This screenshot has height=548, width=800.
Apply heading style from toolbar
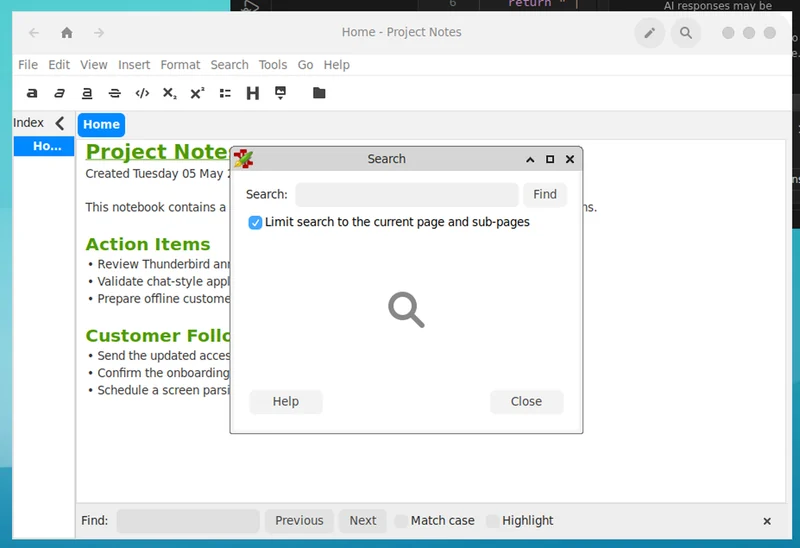253,93
